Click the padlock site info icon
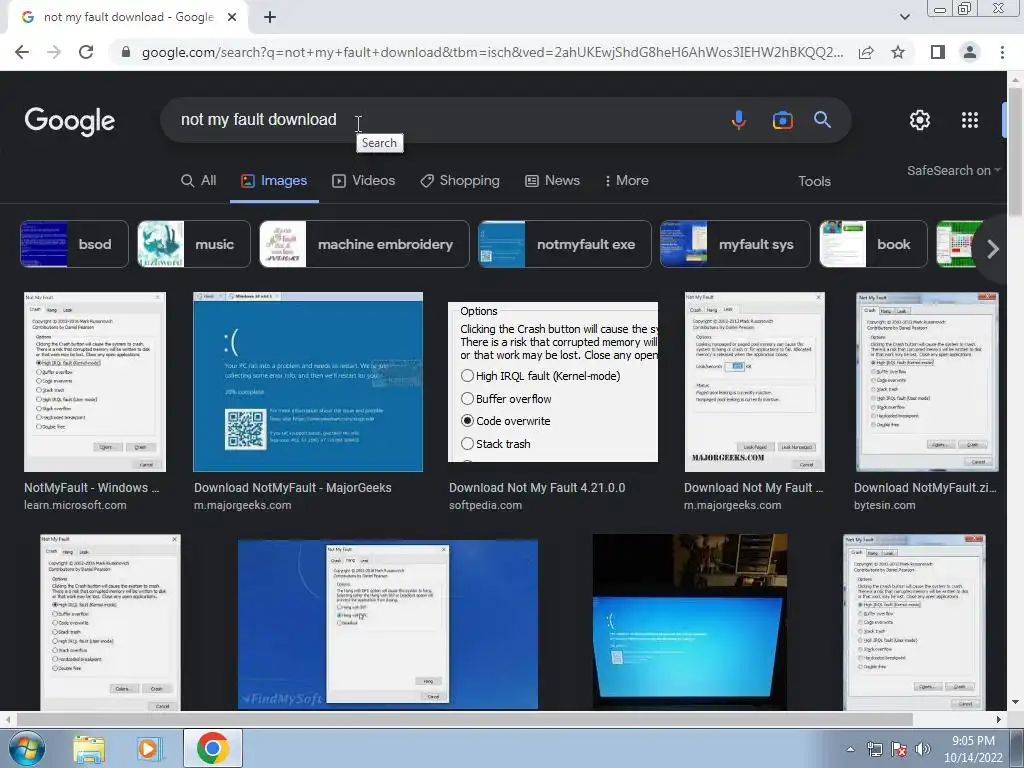The width and height of the screenshot is (1024, 768). 126,52
